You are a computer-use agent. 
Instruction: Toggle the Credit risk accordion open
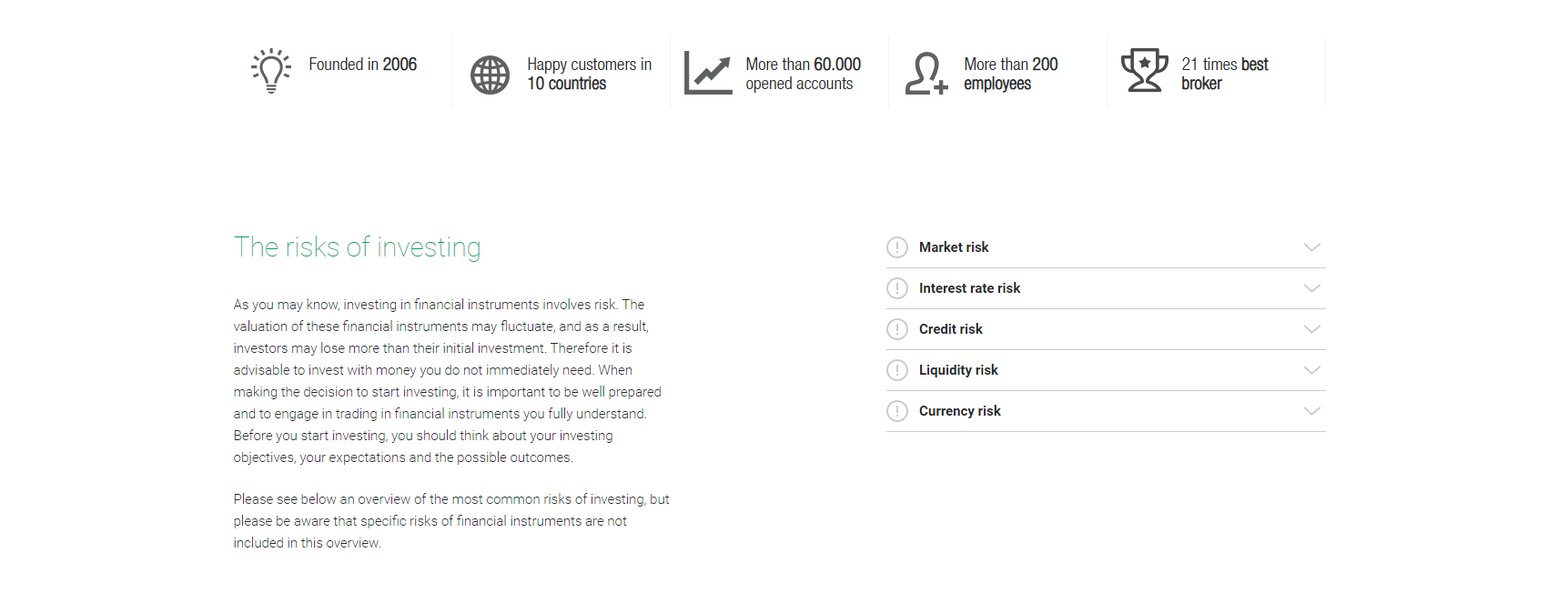click(1311, 329)
